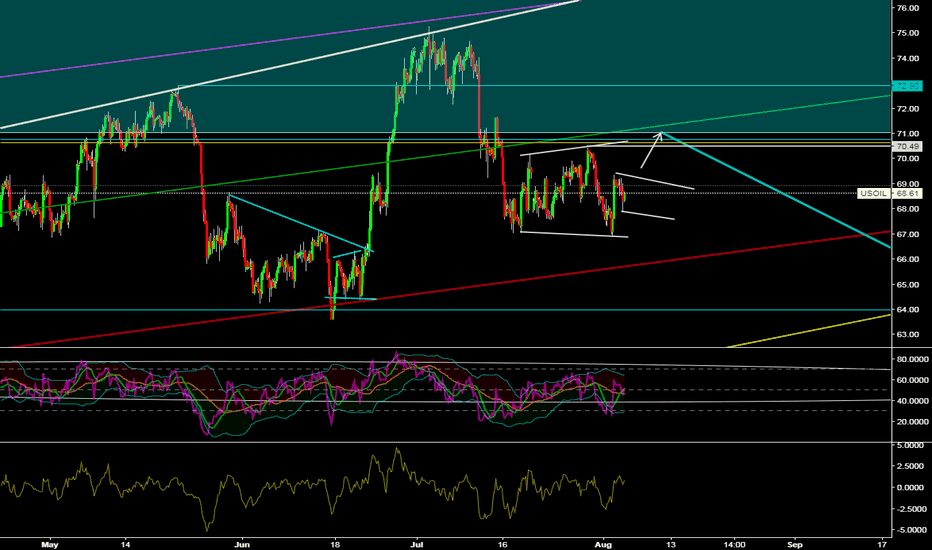Click the 80.0000 oscillator scale value
Viewport: 932px width, 550px height.
tap(912, 359)
